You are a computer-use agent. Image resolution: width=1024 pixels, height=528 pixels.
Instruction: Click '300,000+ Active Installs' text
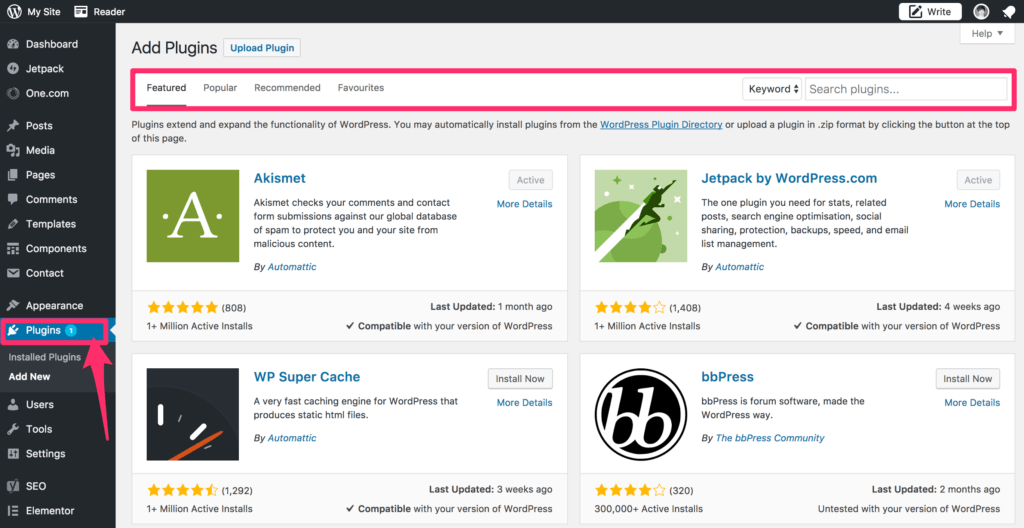648,508
